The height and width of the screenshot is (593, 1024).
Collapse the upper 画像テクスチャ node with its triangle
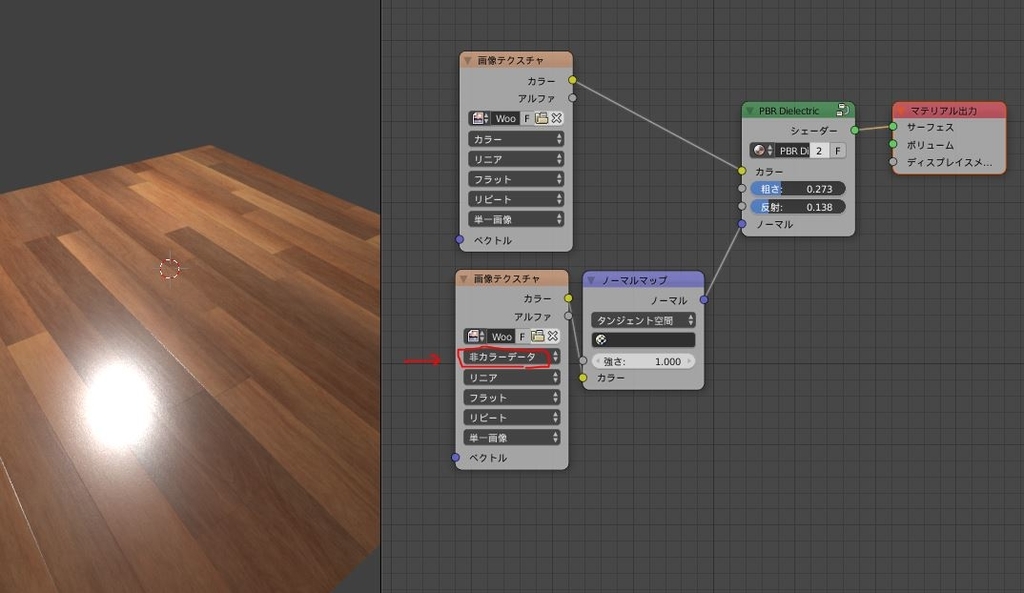[x=467, y=60]
